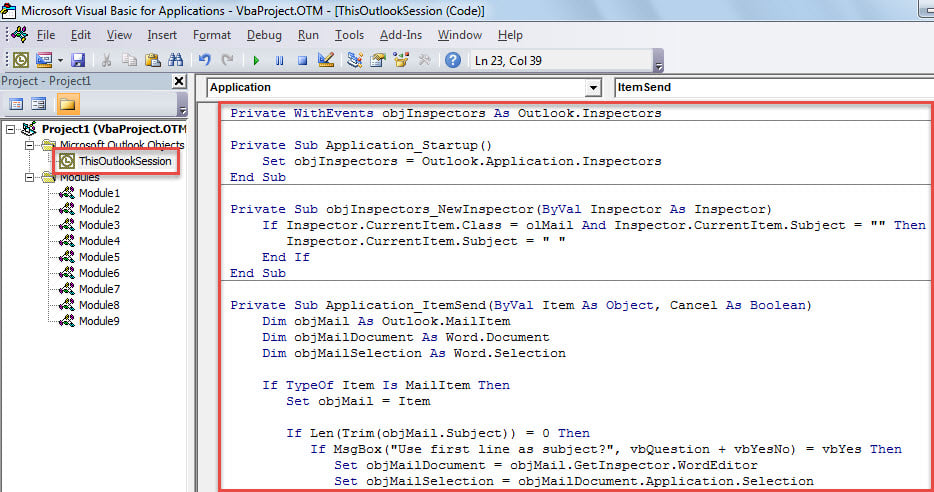Collapse the Project1 root tree node

point(11,129)
